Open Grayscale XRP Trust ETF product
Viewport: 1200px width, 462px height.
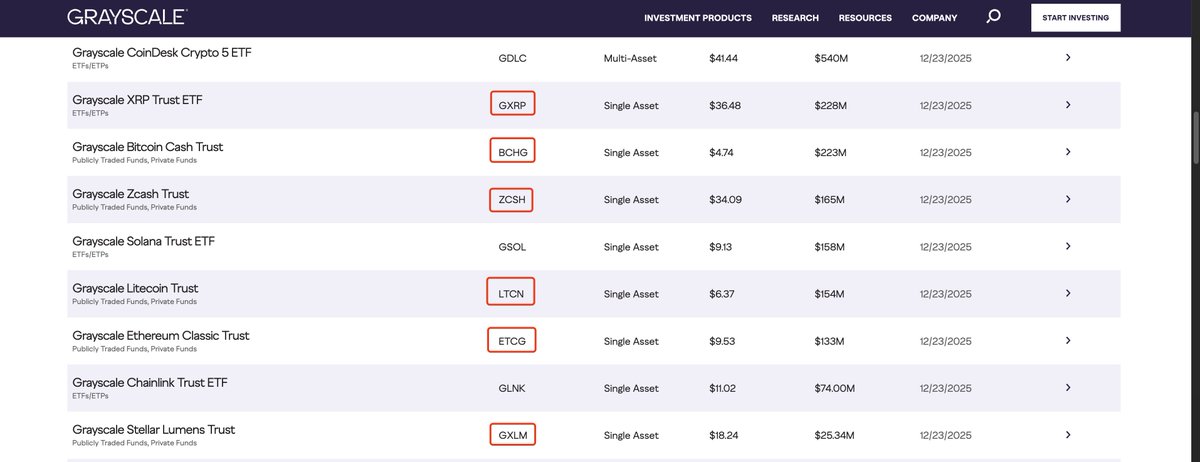tap(137, 100)
